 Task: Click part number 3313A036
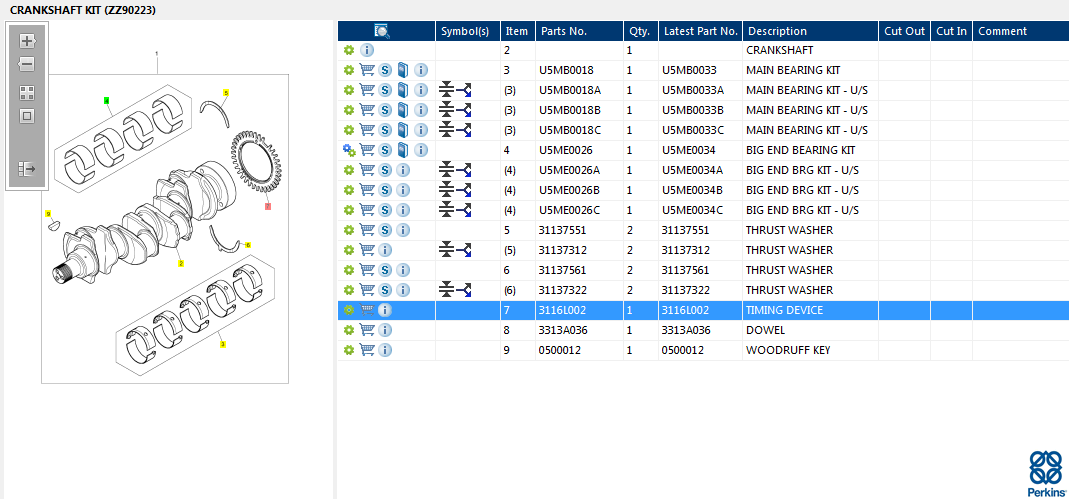tap(563, 330)
